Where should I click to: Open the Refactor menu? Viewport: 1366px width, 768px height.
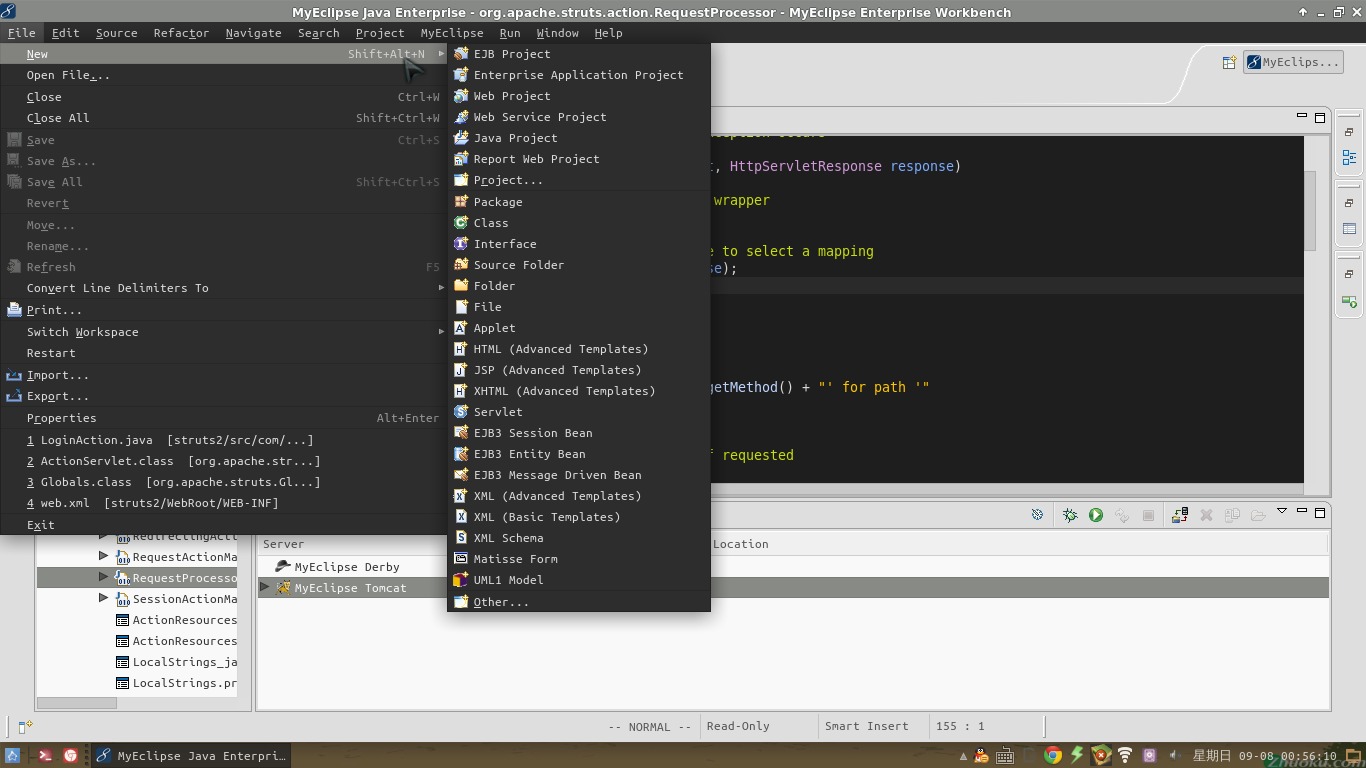point(181,33)
